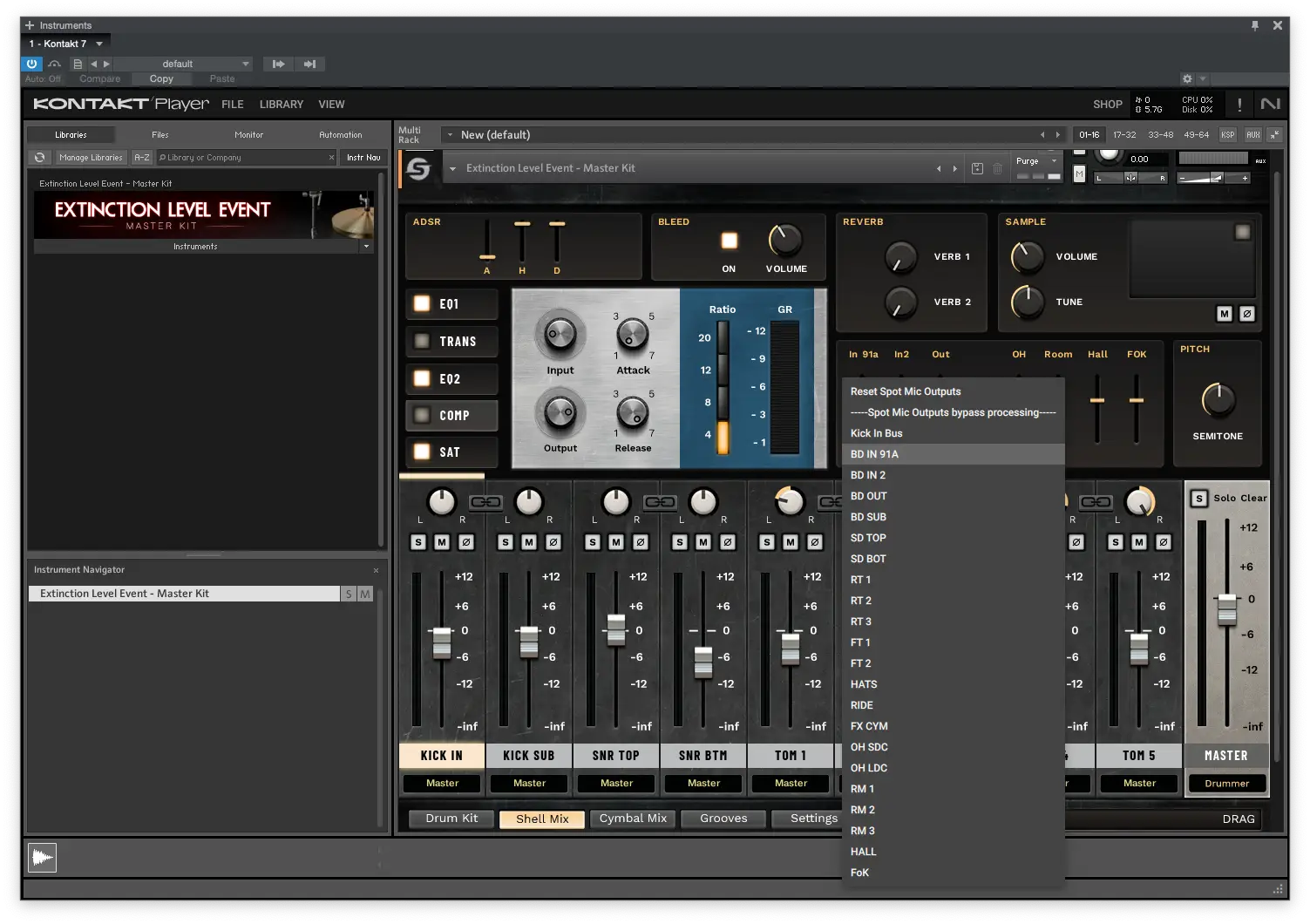Open KICK IN output routing Master dropdown
This screenshot has width=1310, height=924.
(442, 784)
